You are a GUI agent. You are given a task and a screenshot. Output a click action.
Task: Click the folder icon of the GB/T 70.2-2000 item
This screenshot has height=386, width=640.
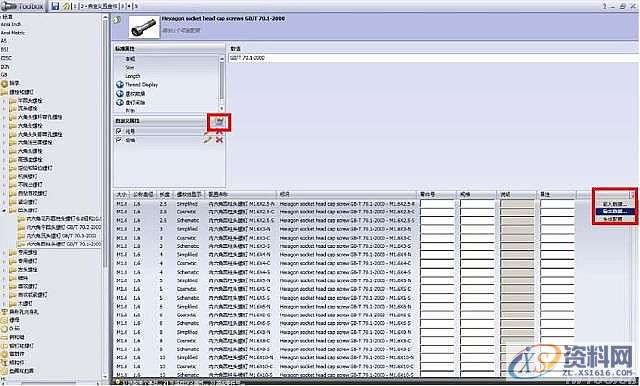pos(21,227)
